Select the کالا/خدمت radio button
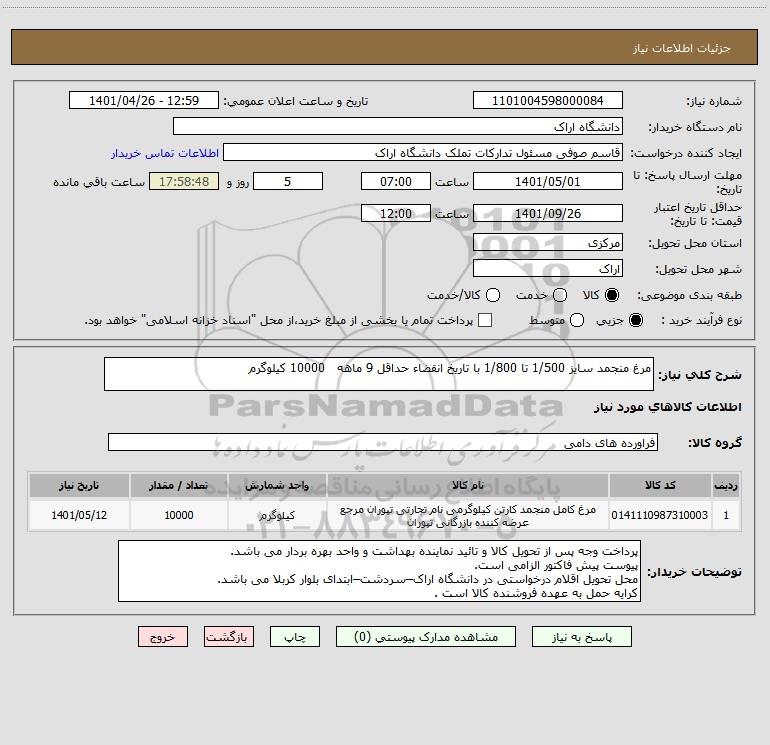The height and width of the screenshot is (745, 770). click(x=493, y=295)
